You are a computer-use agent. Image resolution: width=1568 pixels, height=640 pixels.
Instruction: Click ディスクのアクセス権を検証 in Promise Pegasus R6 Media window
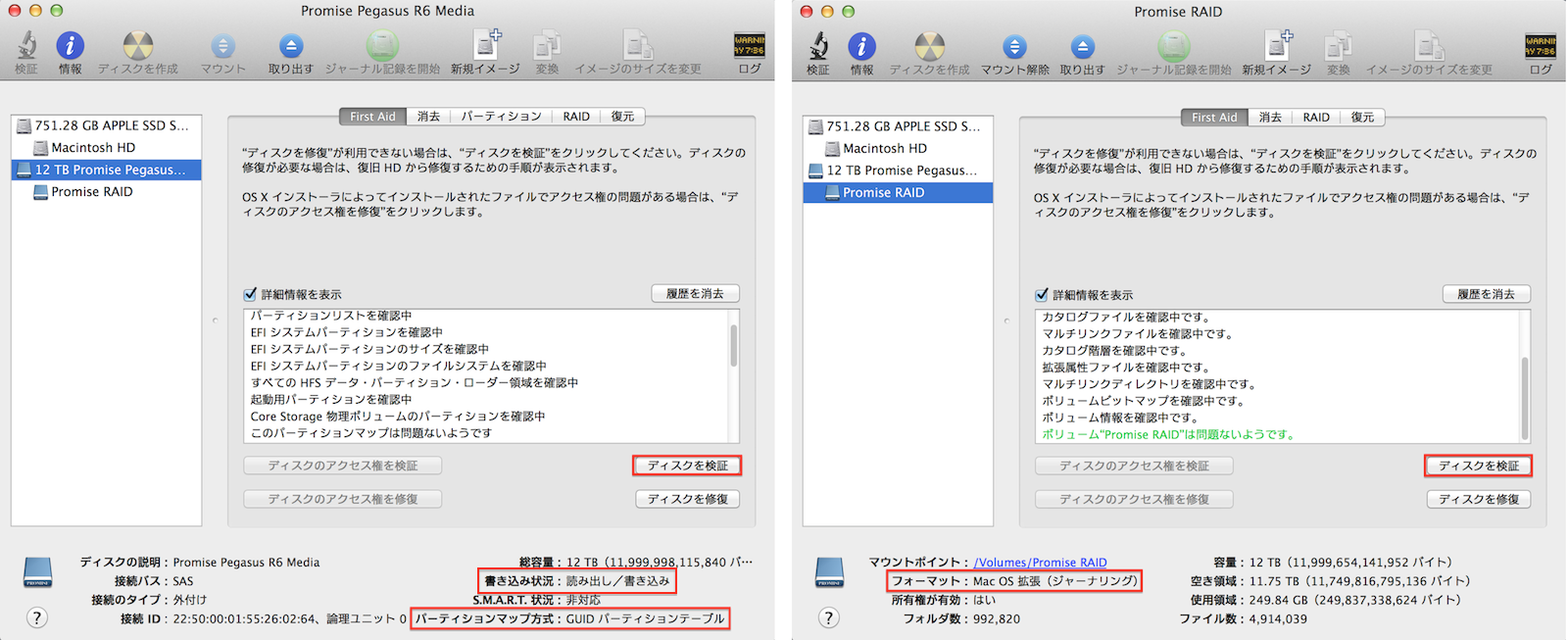(x=343, y=466)
